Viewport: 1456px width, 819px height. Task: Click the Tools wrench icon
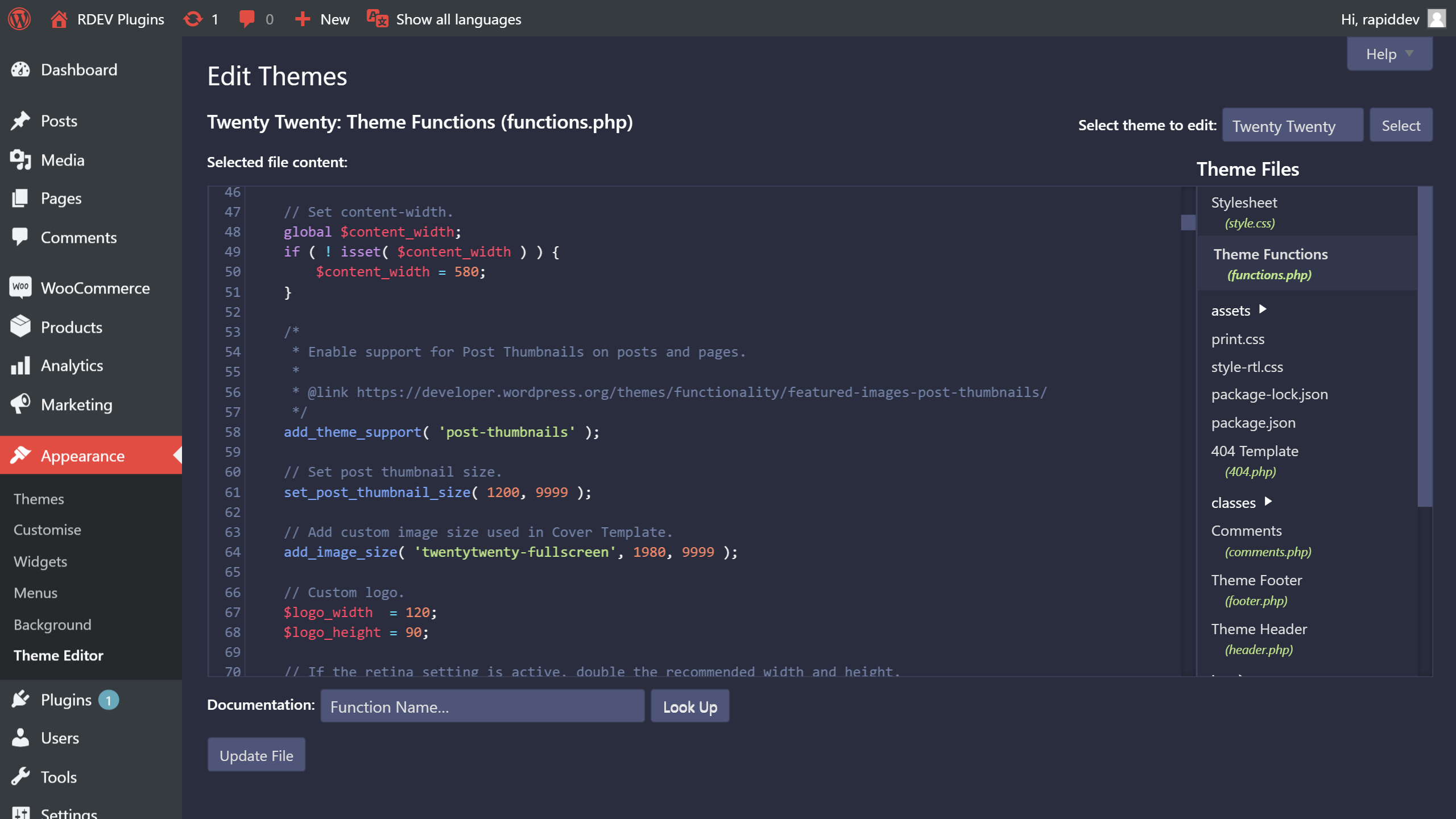(x=20, y=776)
